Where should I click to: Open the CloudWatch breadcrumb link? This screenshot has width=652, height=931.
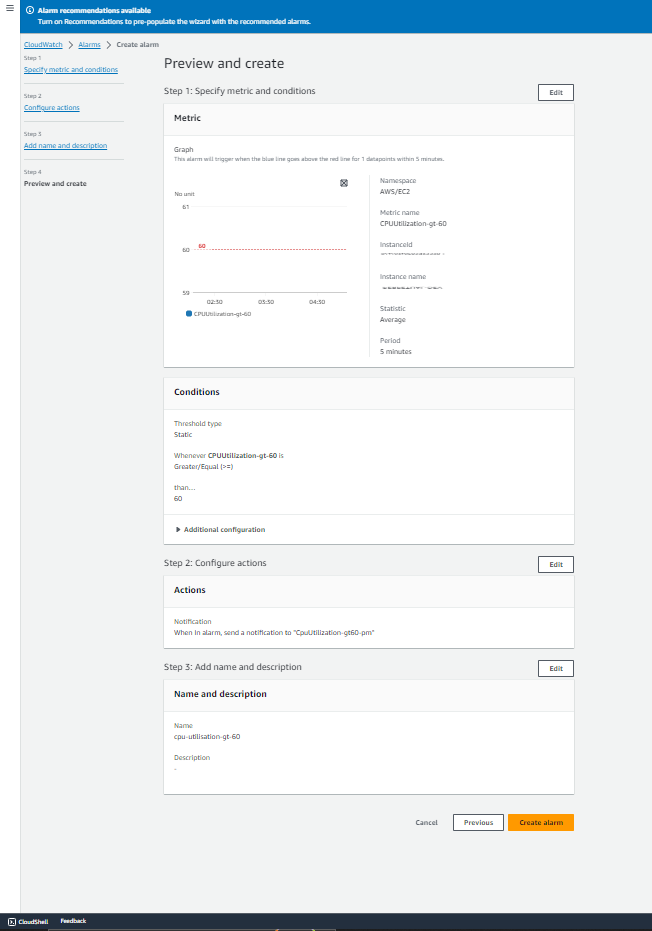click(43, 45)
